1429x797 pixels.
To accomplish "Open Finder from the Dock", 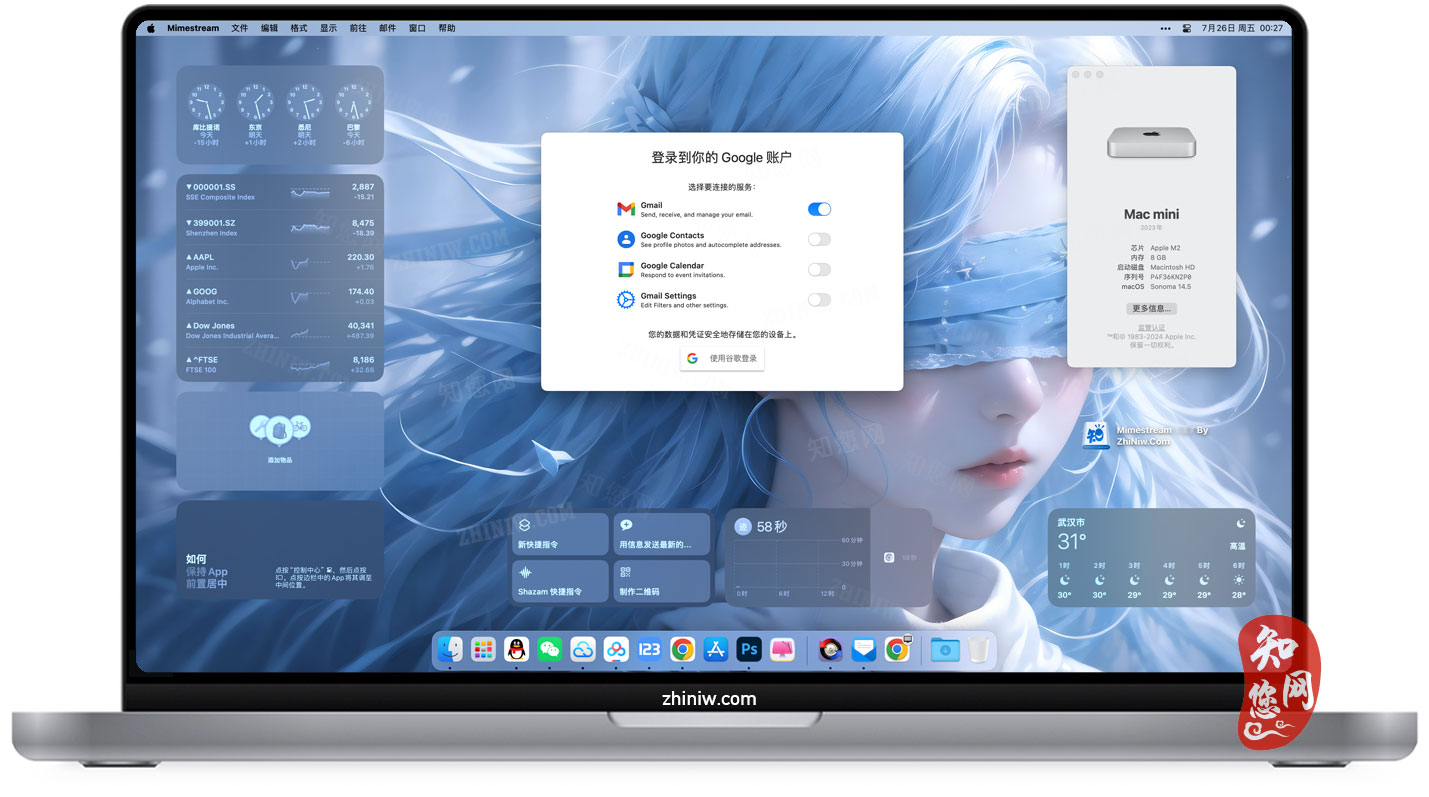I will point(451,649).
